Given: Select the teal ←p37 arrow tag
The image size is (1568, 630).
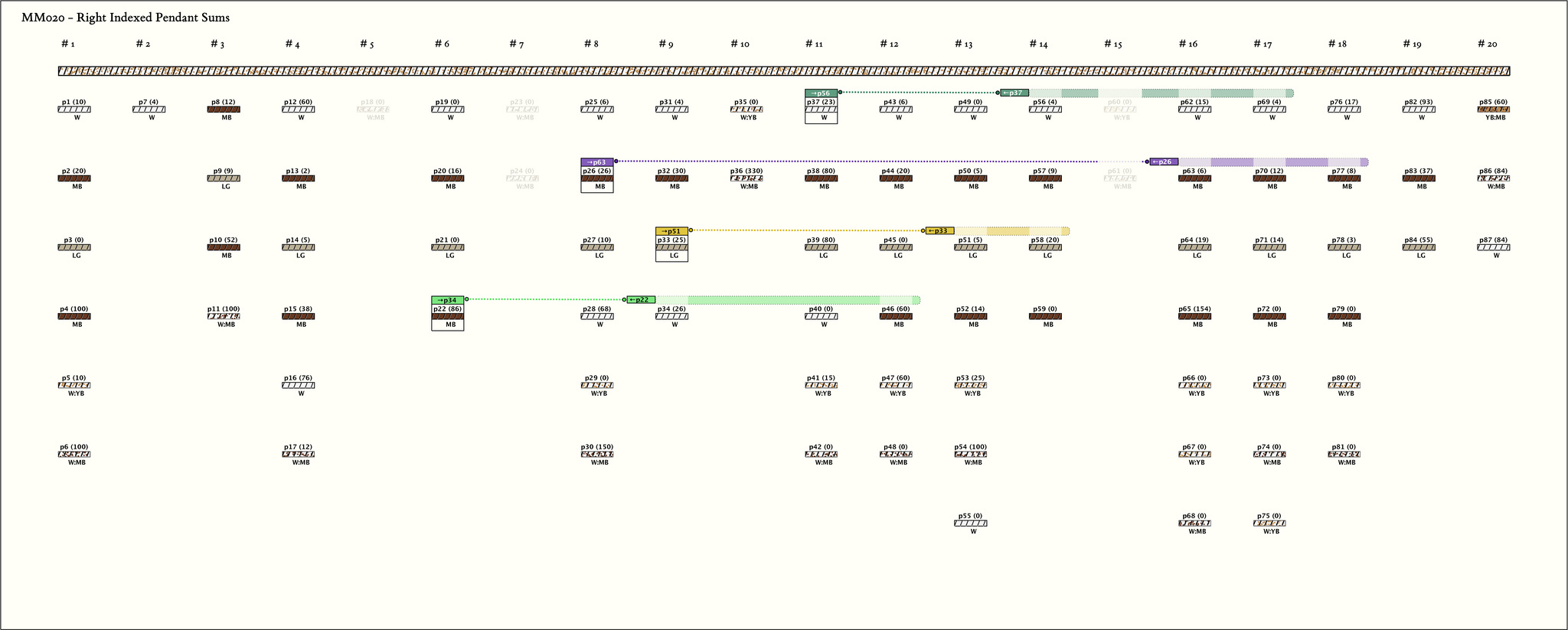Looking at the screenshot, I should (1014, 93).
